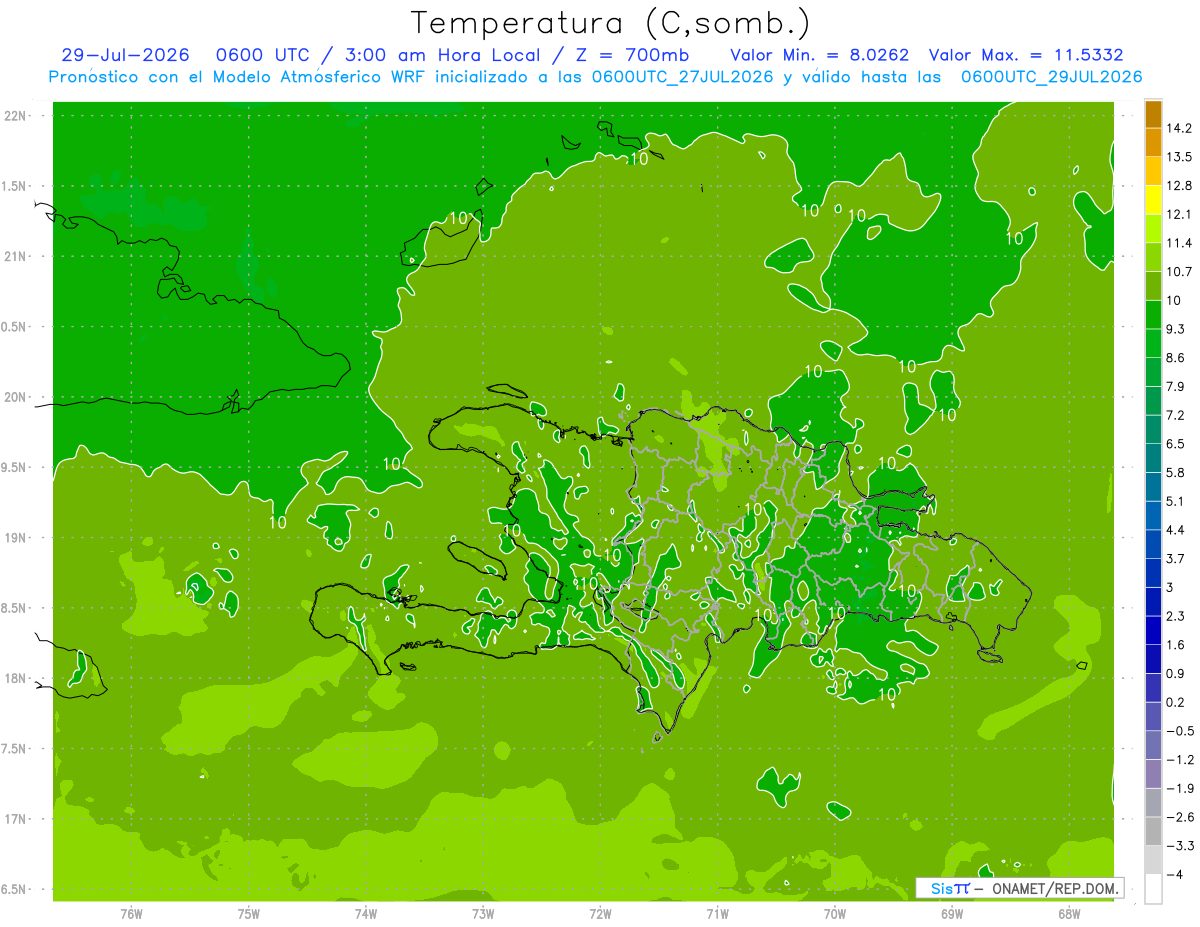Click the "12.1" value on color scale
The image size is (1200, 927).
(x=1178, y=214)
